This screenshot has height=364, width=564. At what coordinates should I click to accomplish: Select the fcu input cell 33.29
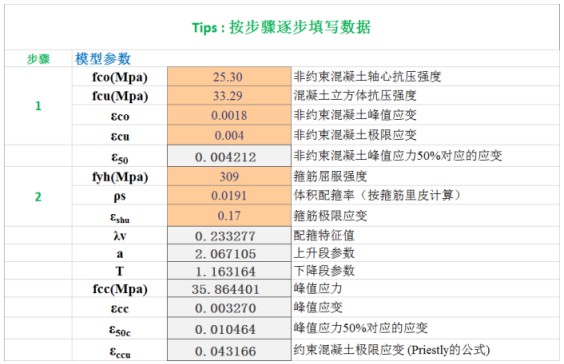click(x=229, y=95)
